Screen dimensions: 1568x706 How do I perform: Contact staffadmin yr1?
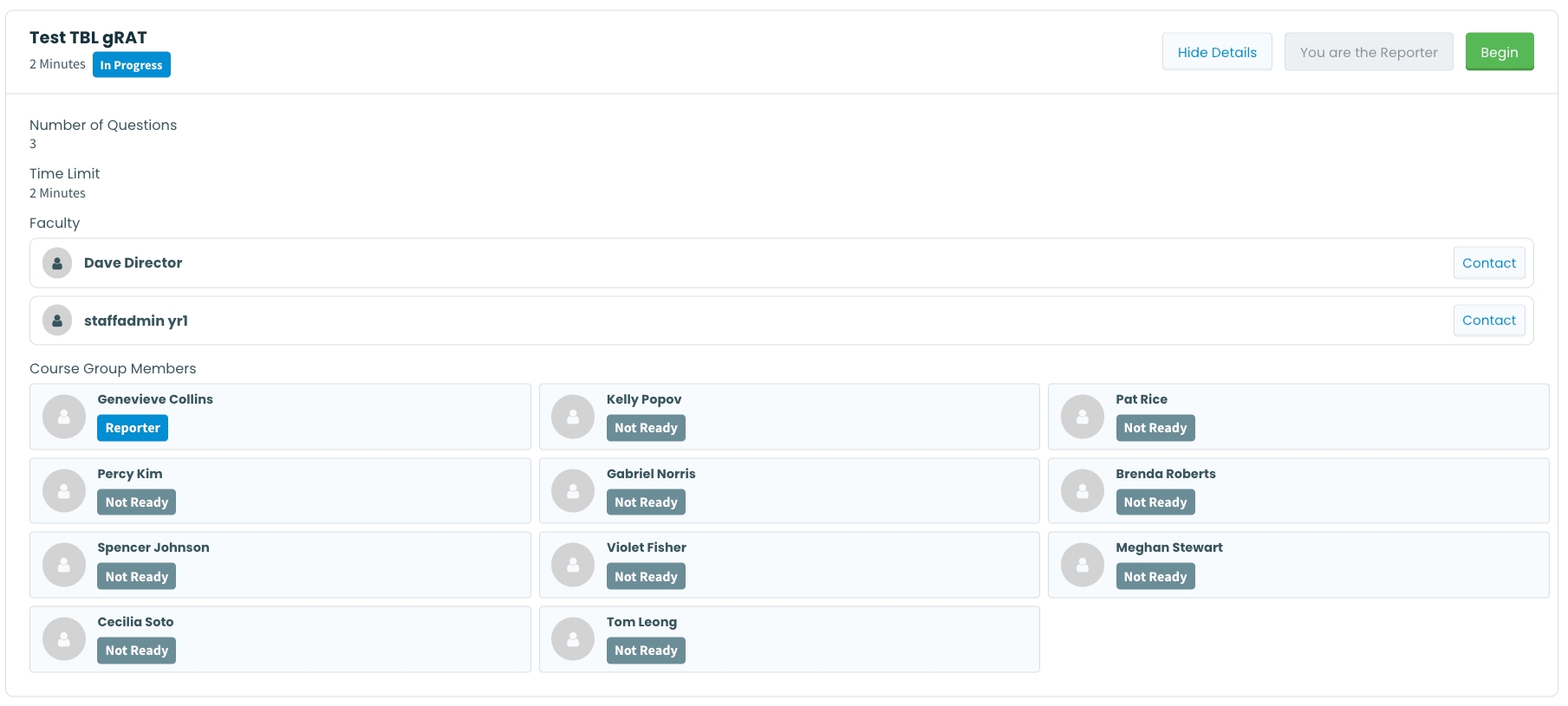[x=1488, y=321]
